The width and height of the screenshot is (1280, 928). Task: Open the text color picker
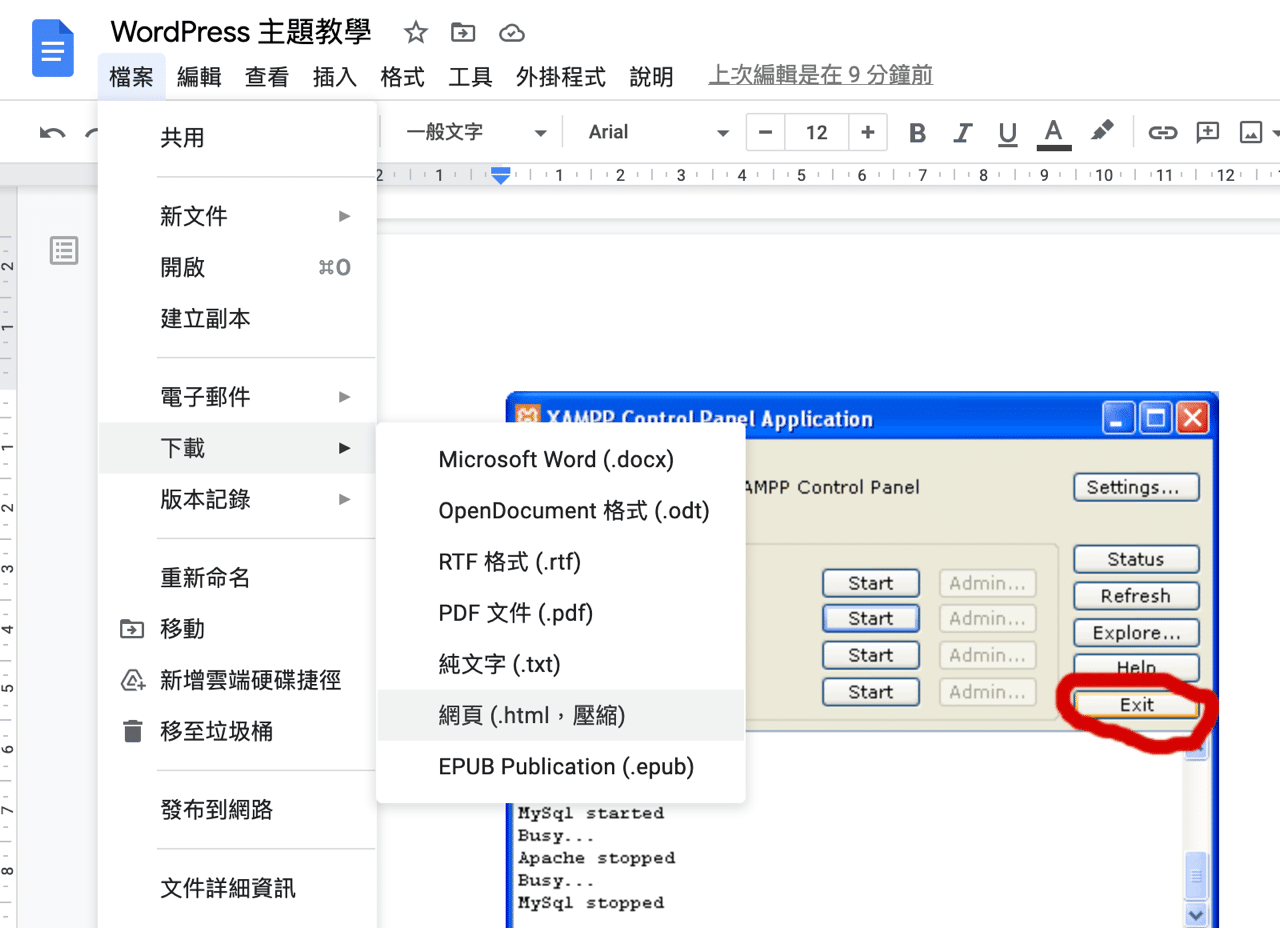[x=1054, y=133]
